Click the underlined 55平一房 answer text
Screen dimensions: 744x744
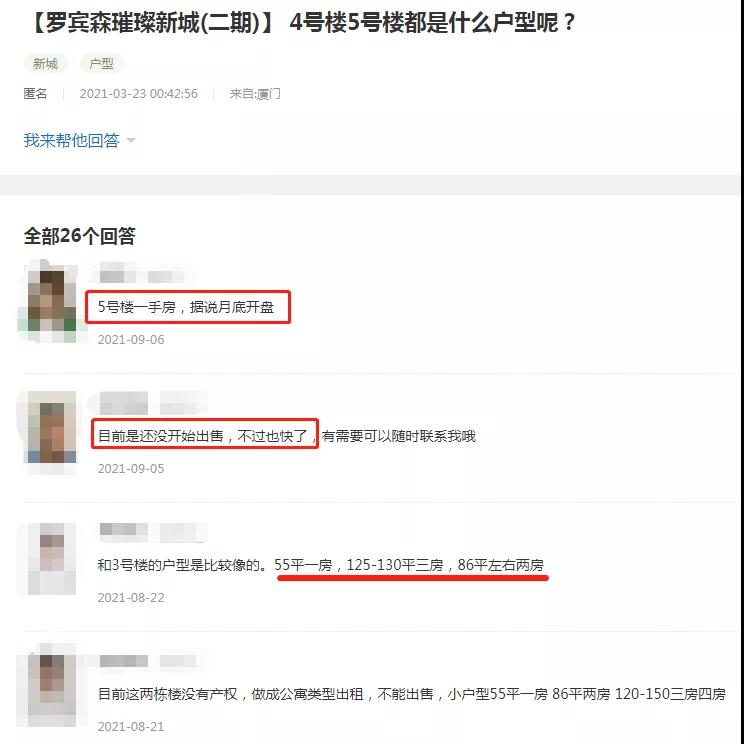coord(409,565)
